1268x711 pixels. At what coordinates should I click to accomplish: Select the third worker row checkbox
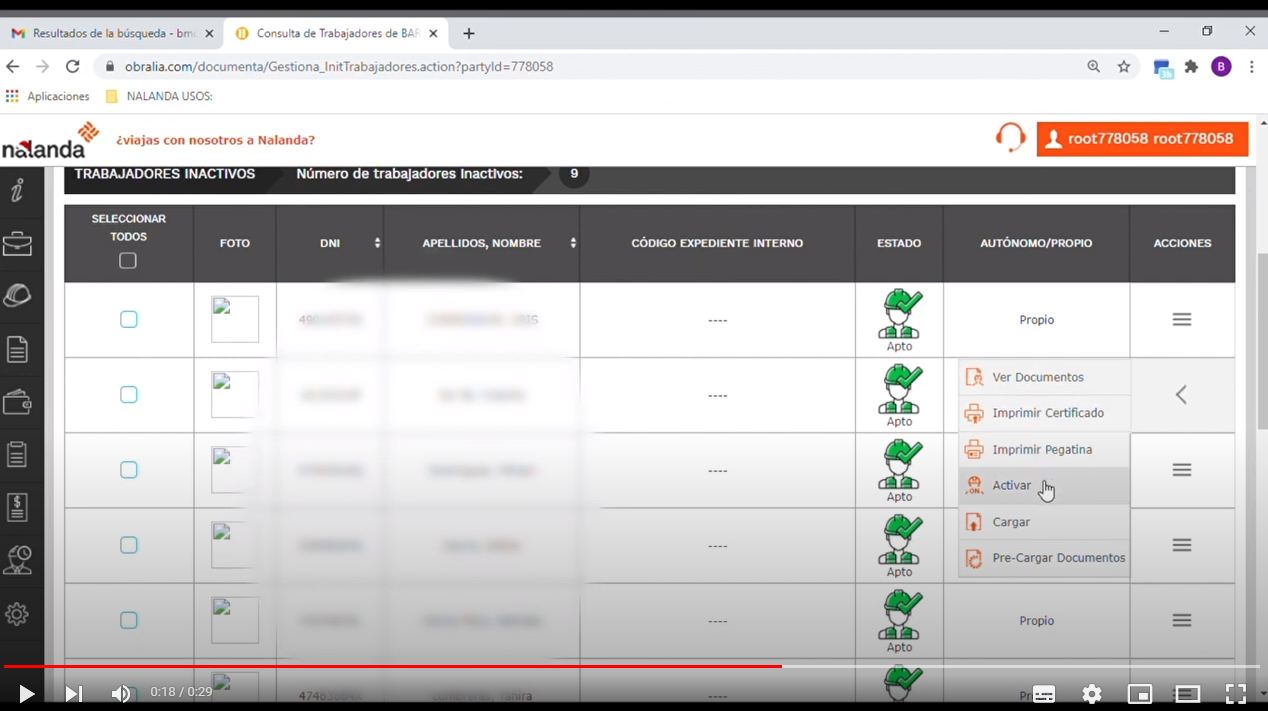[x=129, y=470]
